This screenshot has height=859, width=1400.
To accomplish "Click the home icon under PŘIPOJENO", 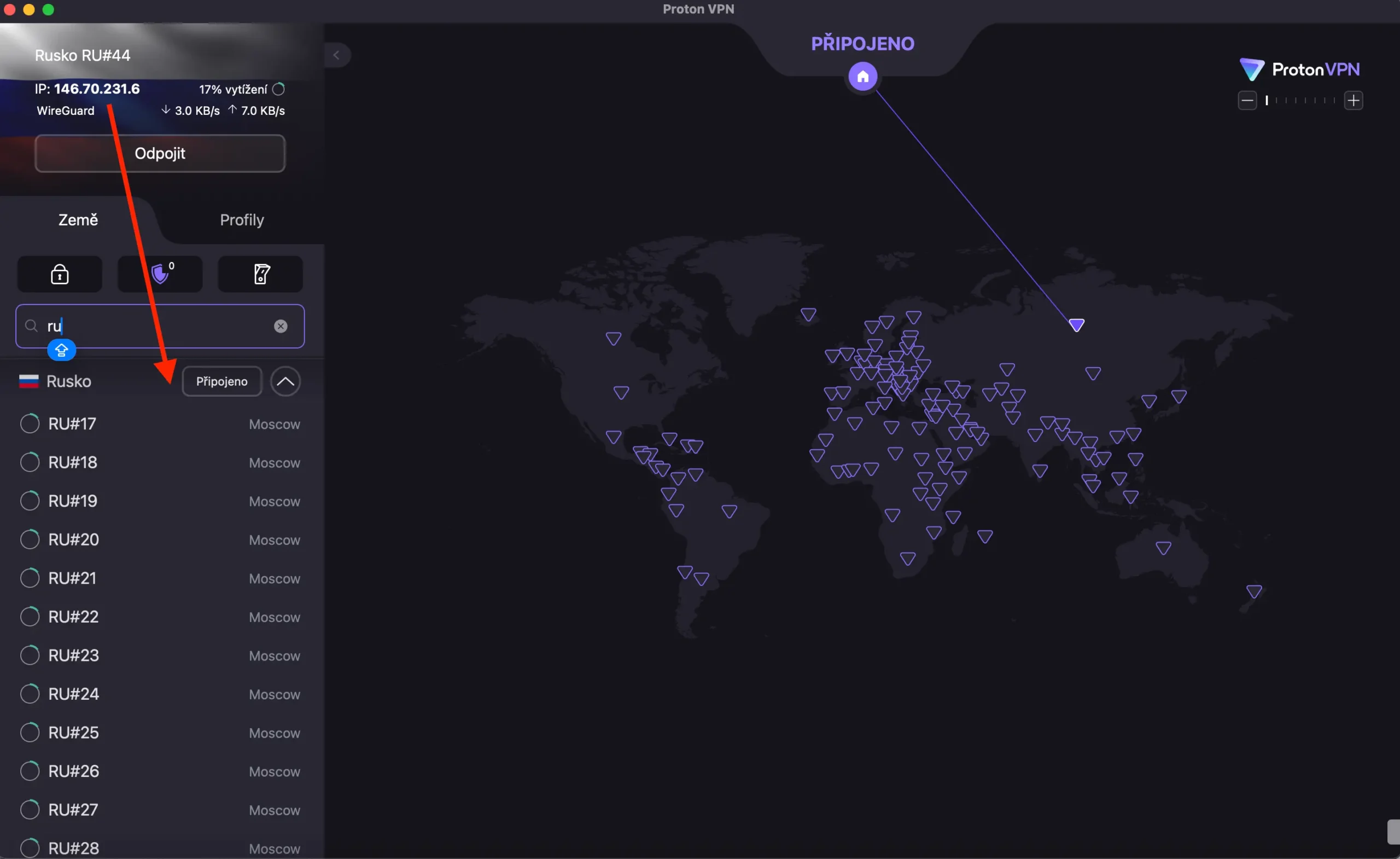I will tap(862, 76).
